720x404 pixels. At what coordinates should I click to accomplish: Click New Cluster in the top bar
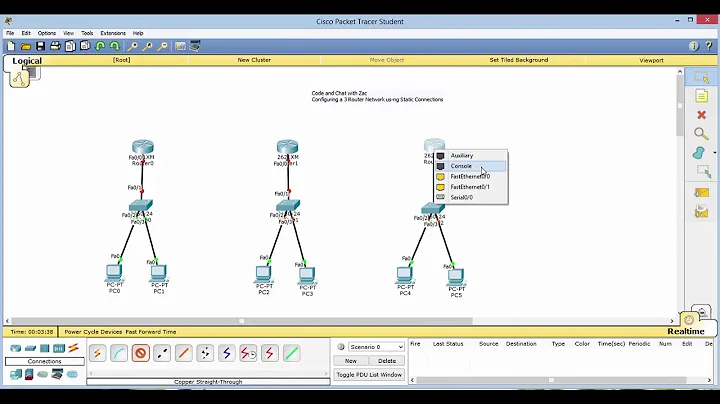pyautogui.click(x=254, y=60)
